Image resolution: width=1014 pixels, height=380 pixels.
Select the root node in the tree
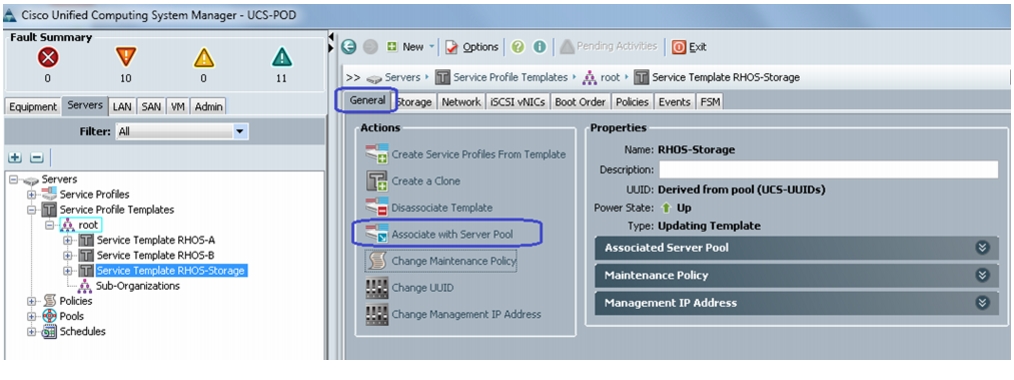(88, 225)
